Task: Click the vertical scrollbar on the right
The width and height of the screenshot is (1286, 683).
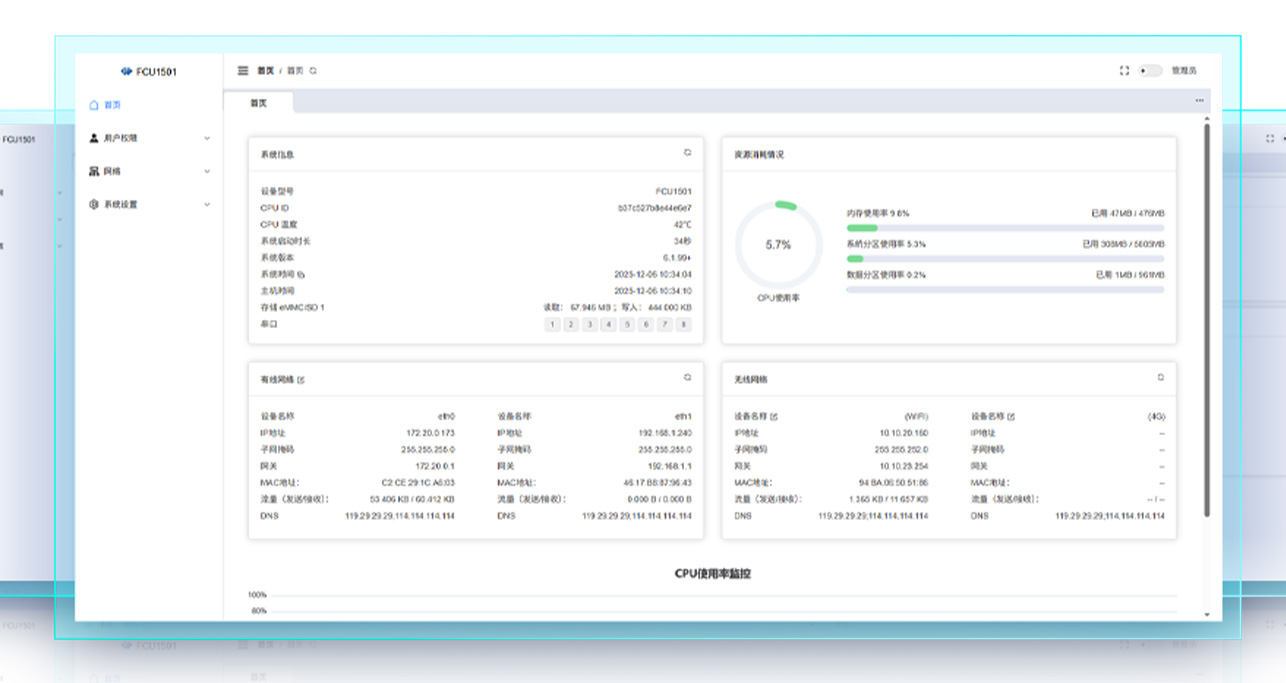Action: point(1207,320)
